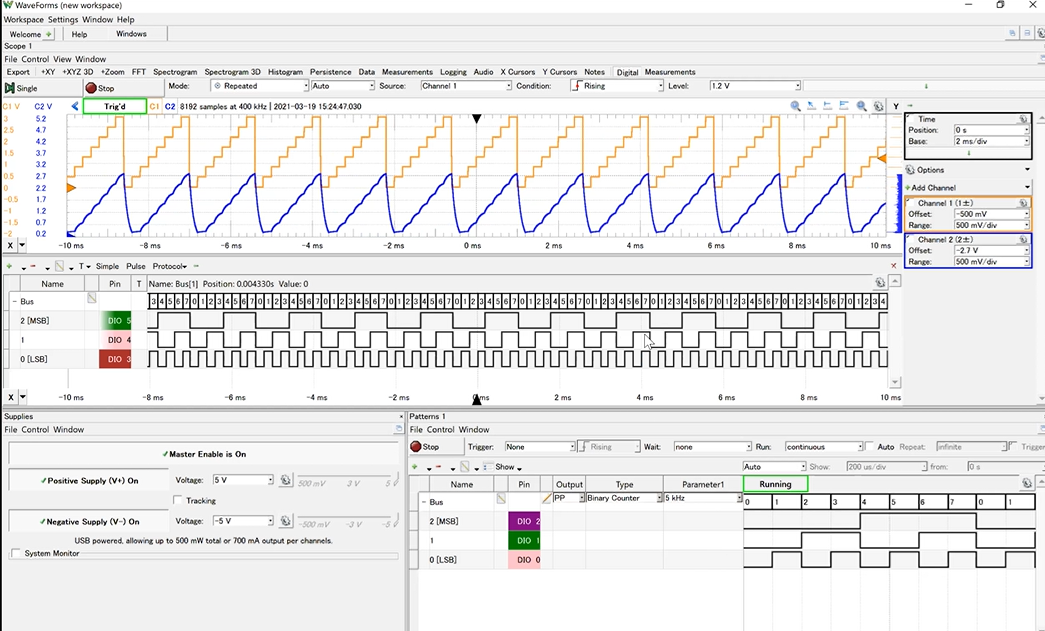Toggle Channel 1 enable checkbox
The width and height of the screenshot is (1045, 631).
tap(910, 202)
